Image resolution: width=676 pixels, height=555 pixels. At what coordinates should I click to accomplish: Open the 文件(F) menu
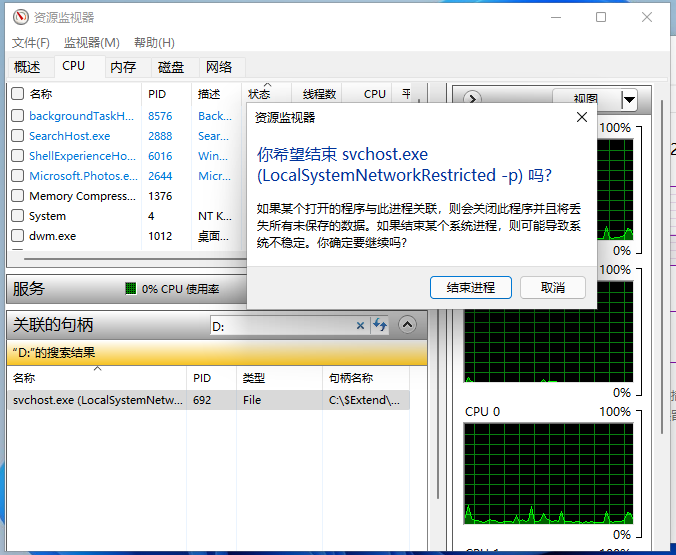[31, 42]
